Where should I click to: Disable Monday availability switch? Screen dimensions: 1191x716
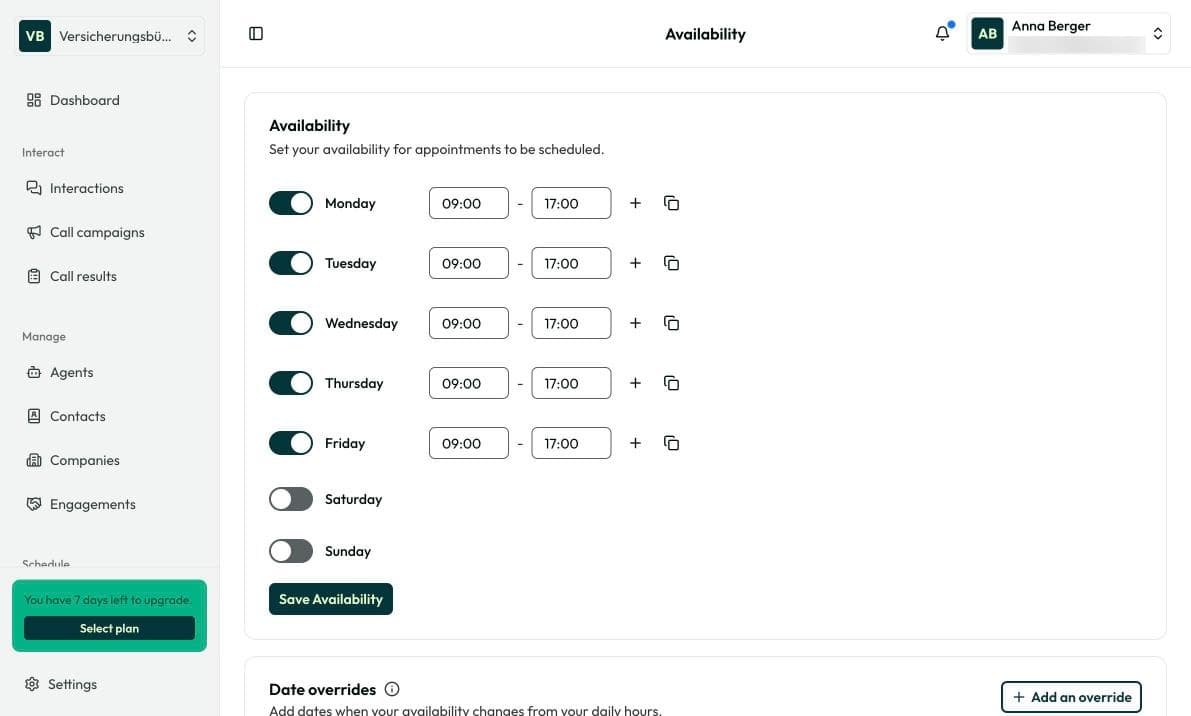tap(291, 203)
